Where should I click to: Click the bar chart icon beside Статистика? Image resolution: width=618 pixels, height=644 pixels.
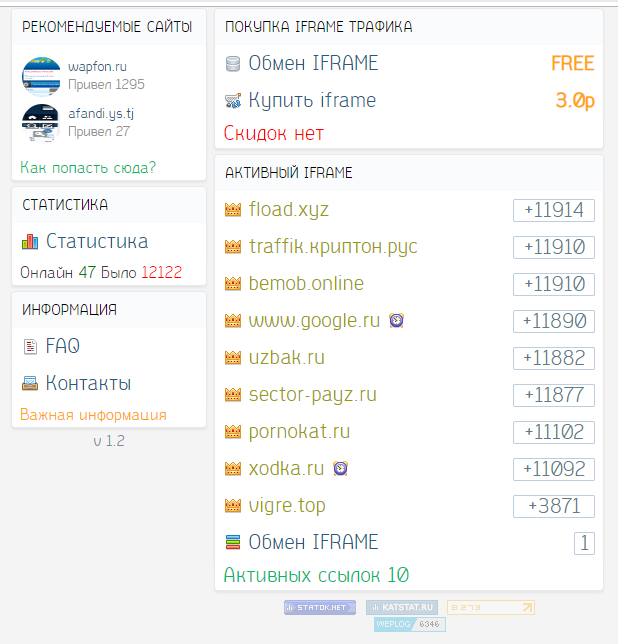tap(29, 242)
